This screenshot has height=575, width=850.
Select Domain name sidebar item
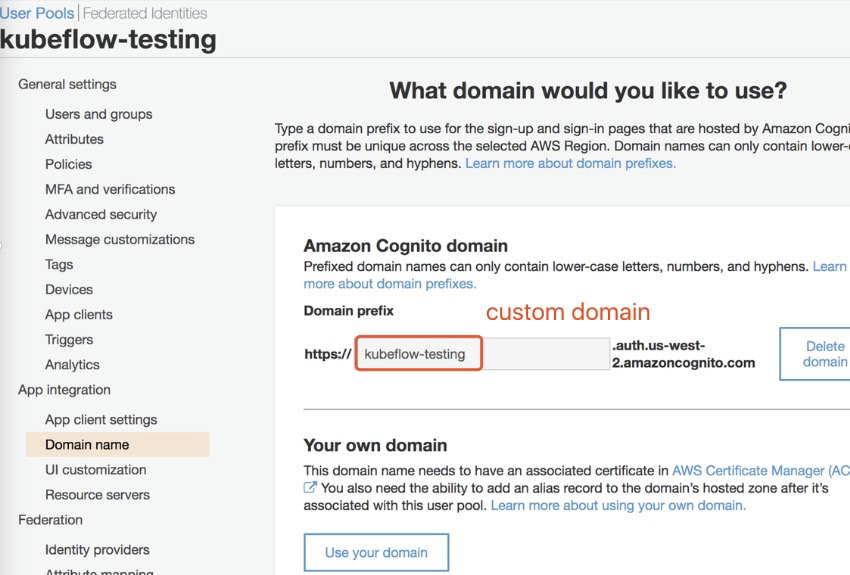coord(117,445)
